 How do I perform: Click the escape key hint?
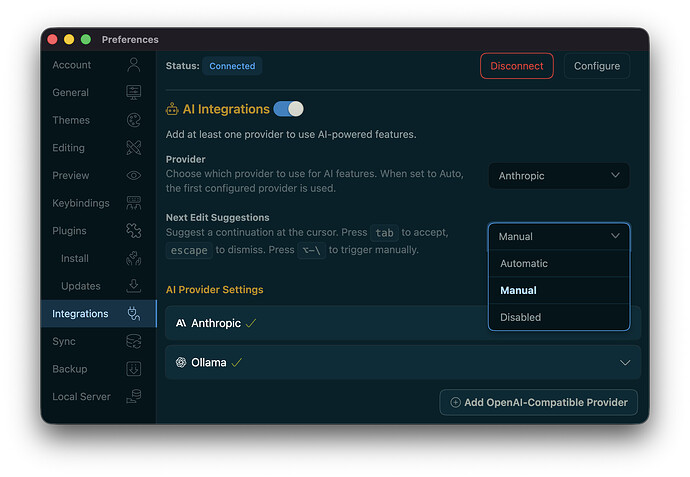pyautogui.click(x=189, y=250)
